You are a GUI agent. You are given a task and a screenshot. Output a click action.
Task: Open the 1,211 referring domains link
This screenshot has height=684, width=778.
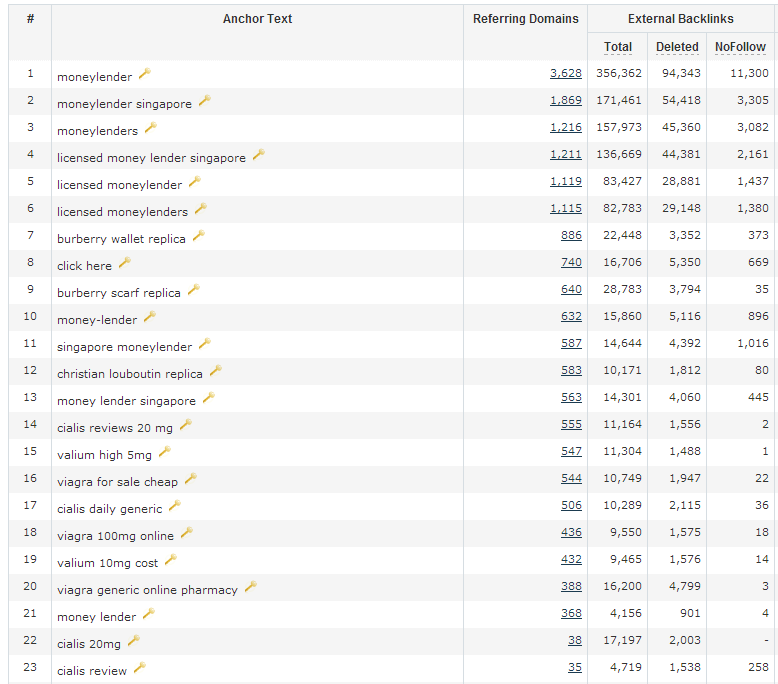tap(566, 154)
